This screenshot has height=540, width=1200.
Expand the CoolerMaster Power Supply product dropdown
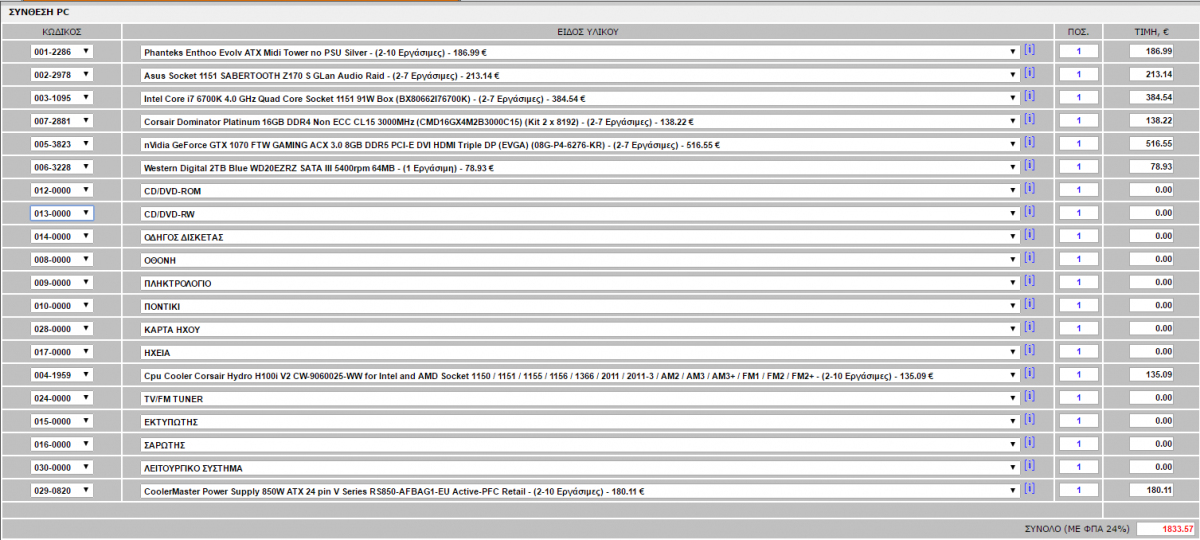pyautogui.click(x=580, y=490)
